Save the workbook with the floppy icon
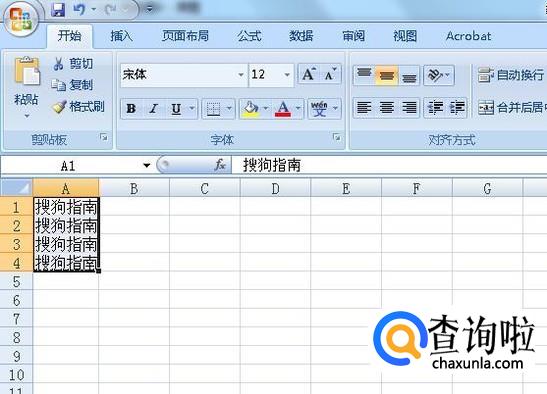 click(58, 9)
